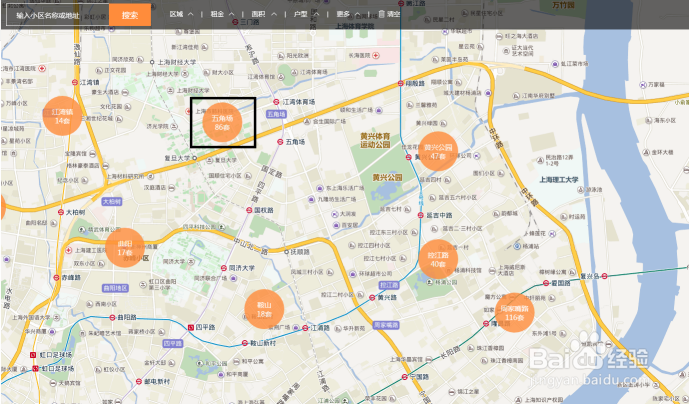Open the 更多 more filters dropdown
Image resolution: width=689 pixels, height=404 pixels.
(x=348, y=14)
